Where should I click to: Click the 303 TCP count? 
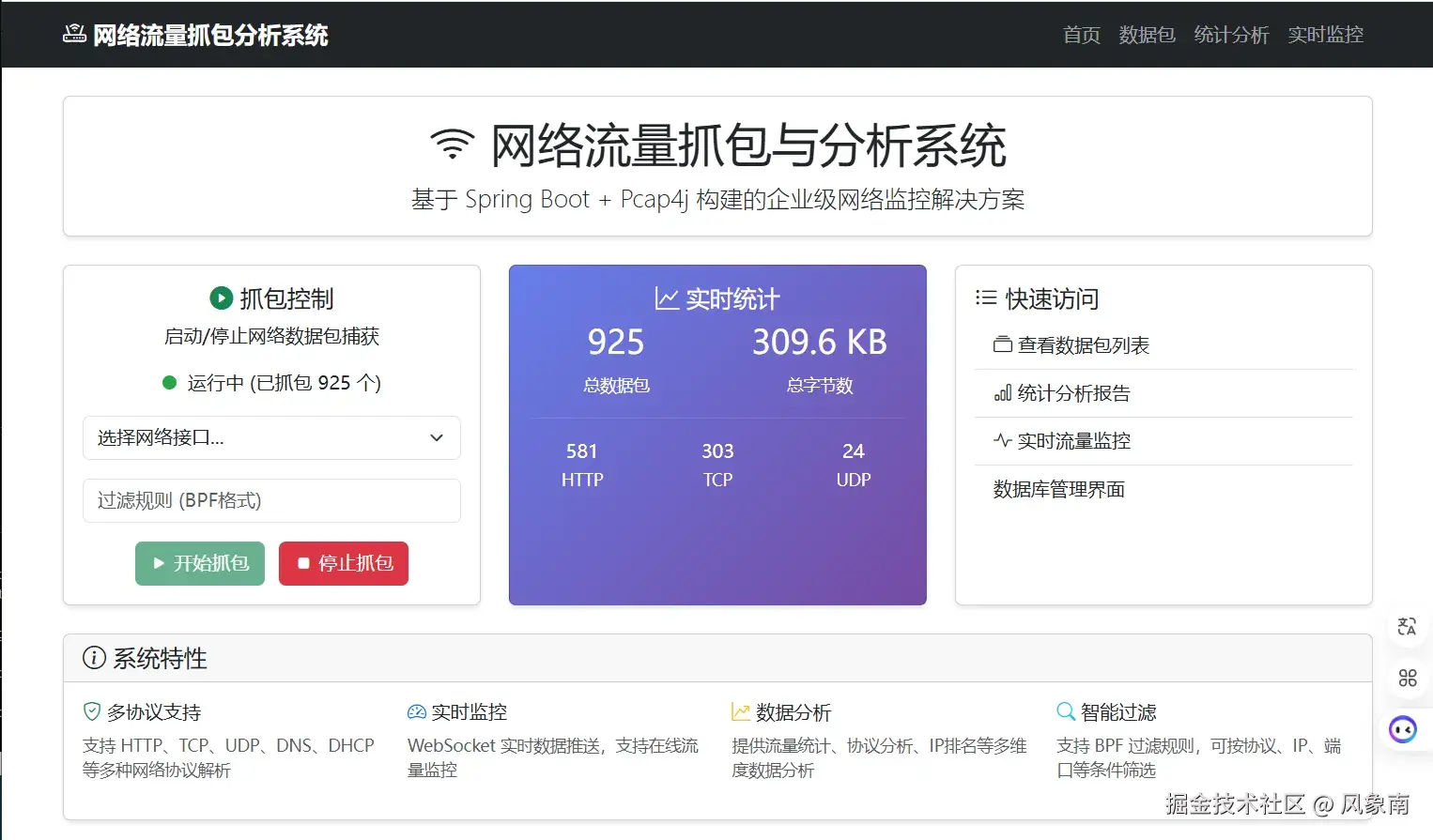click(717, 451)
